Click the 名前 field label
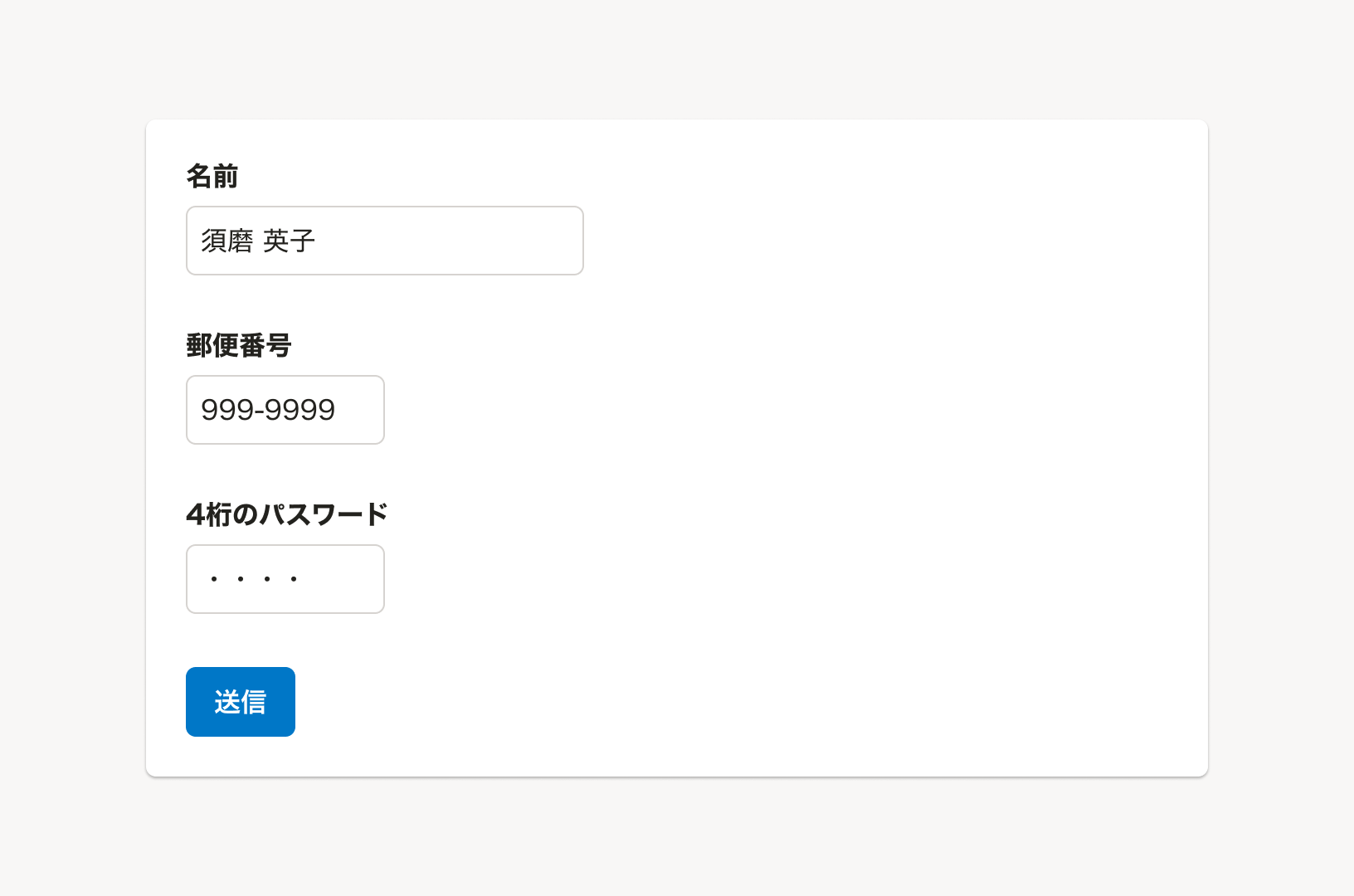Image resolution: width=1354 pixels, height=896 pixels. click(x=212, y=177)
